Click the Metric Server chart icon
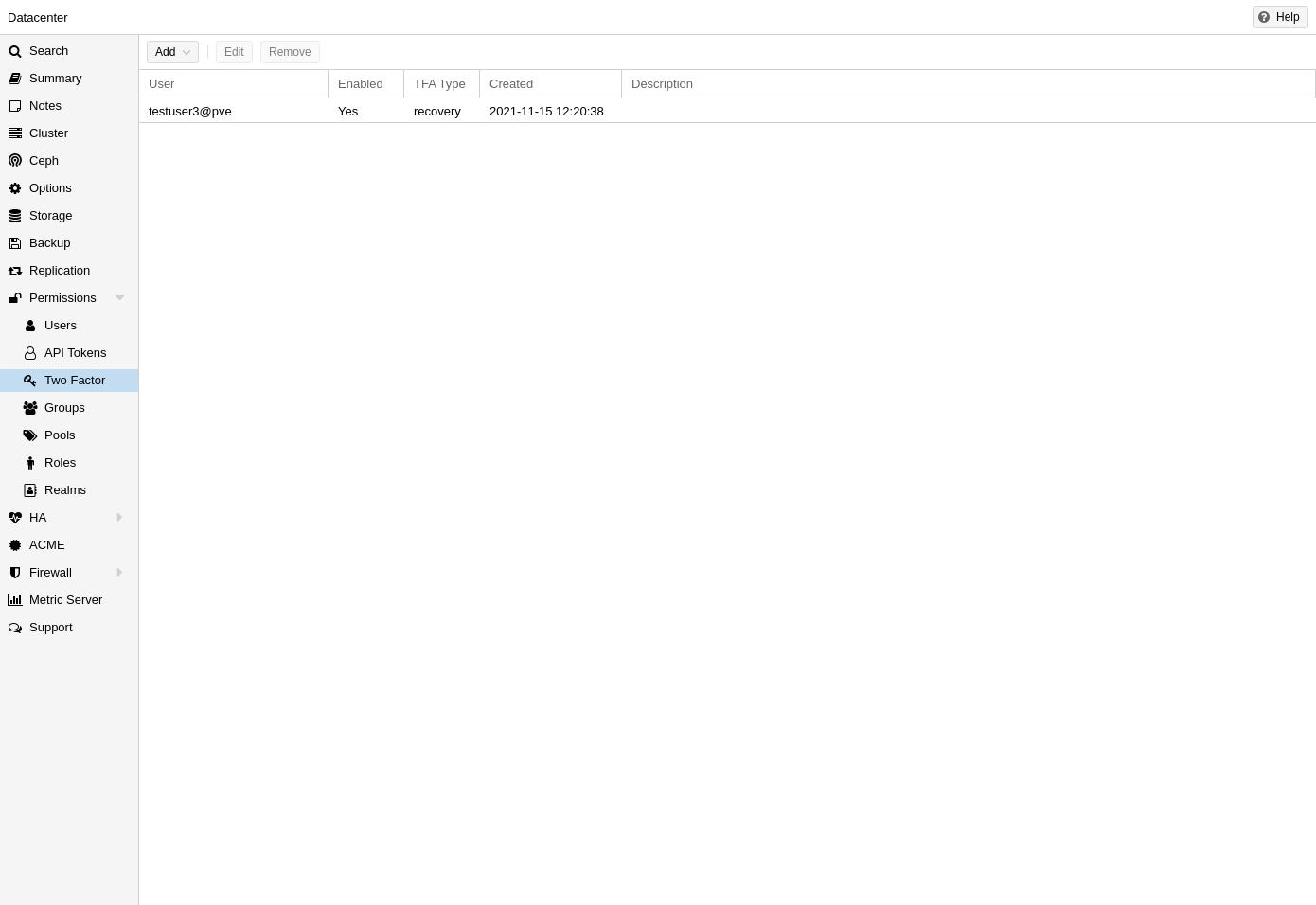Screen dimensions: 1316x905 coord(15,600)
